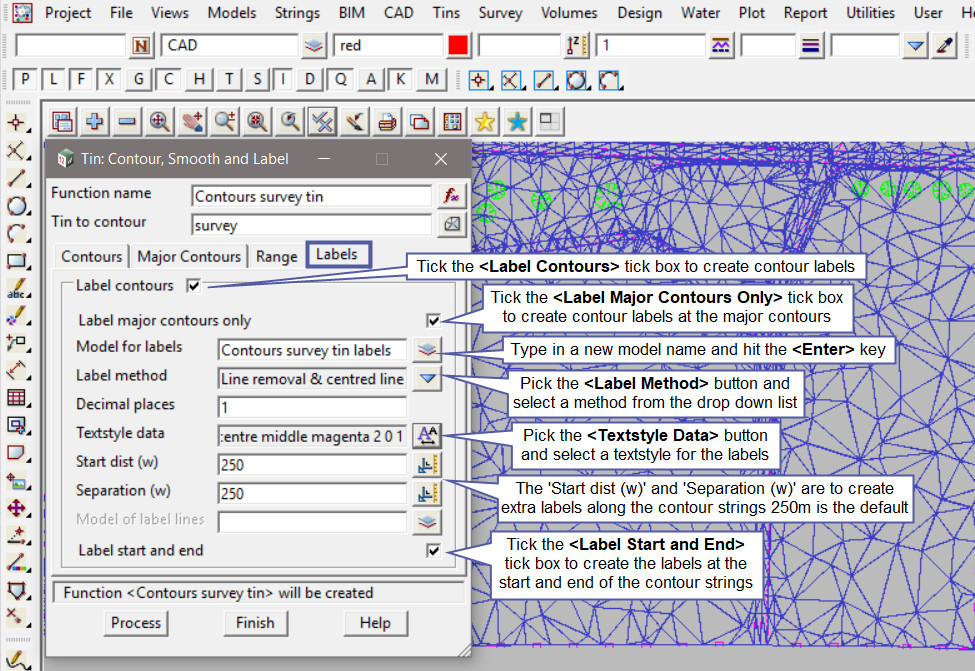Click the linestyle icon in toolbar

[721, 45]
